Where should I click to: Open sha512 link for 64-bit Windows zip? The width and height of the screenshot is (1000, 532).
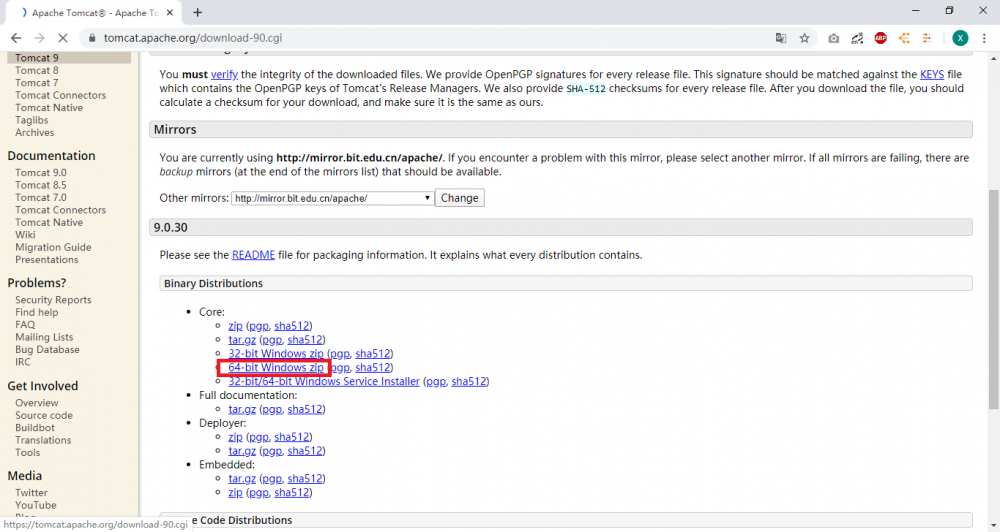[372, 368]
